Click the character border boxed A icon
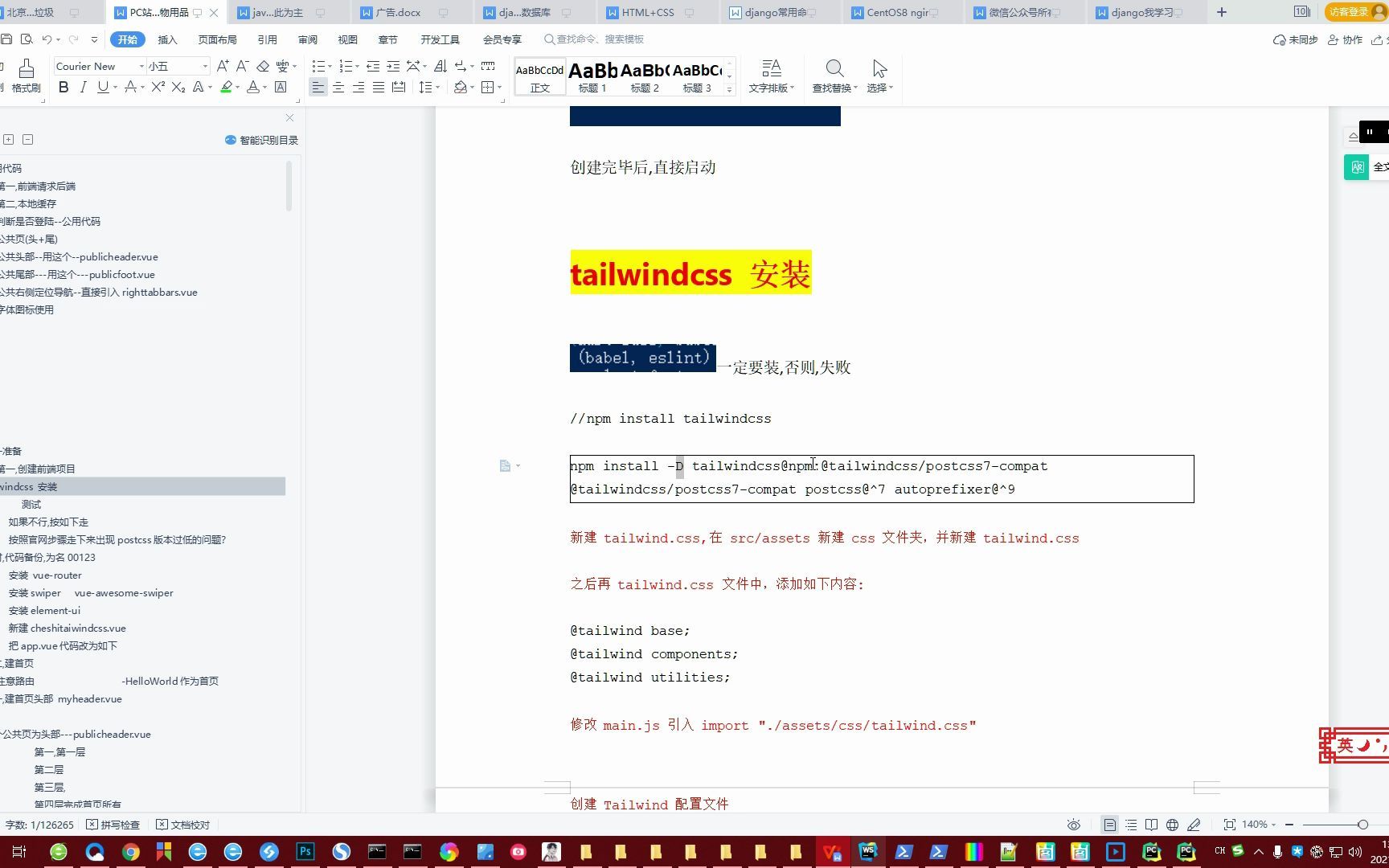1389x868 pixels. click(x=281, y=87)
